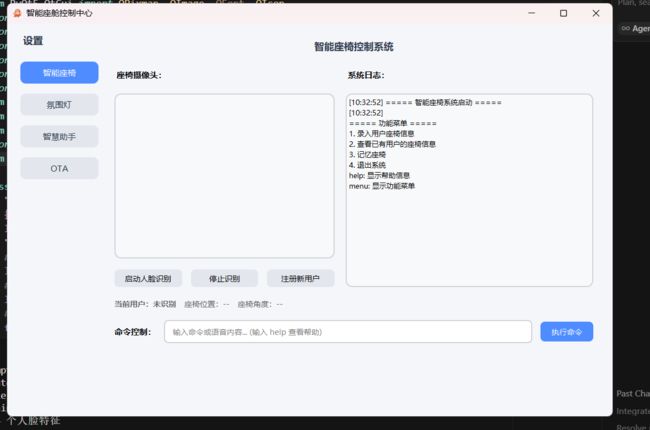The height and width of the screenshot is (430, 650).
Task: Click the 停止识别 button
Action: coord(224,279)
